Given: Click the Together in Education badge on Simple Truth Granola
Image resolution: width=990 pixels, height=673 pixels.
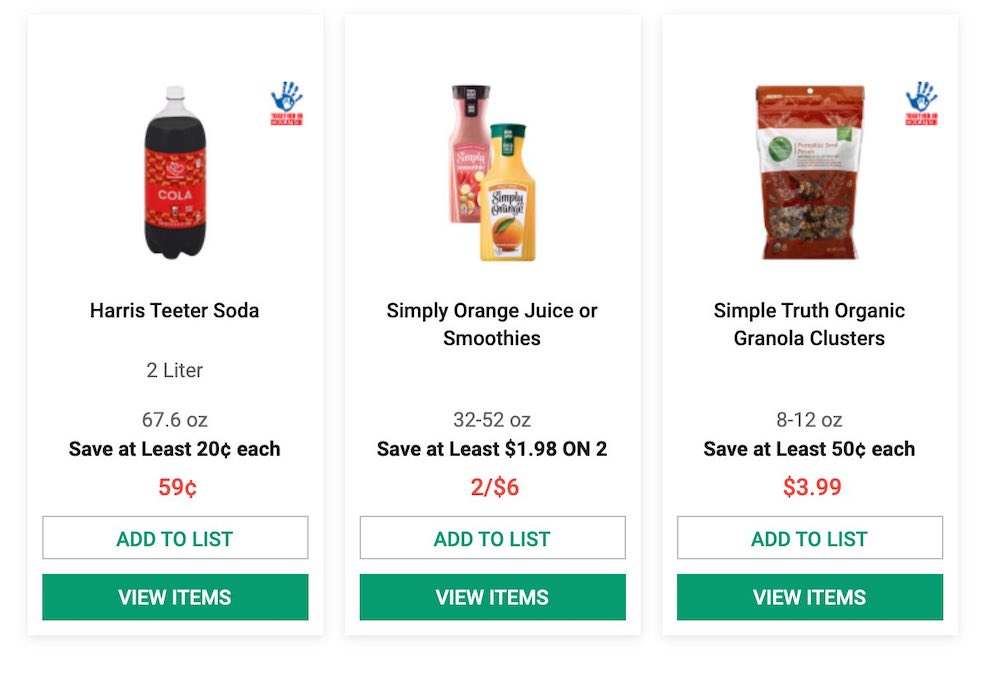Looking at the screenshot, I should 921,98.
